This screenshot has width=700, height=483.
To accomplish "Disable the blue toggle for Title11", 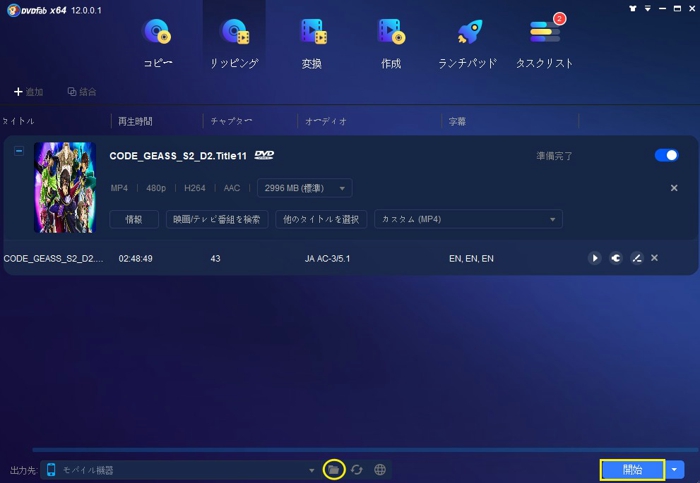I will [x=665, y=155].
